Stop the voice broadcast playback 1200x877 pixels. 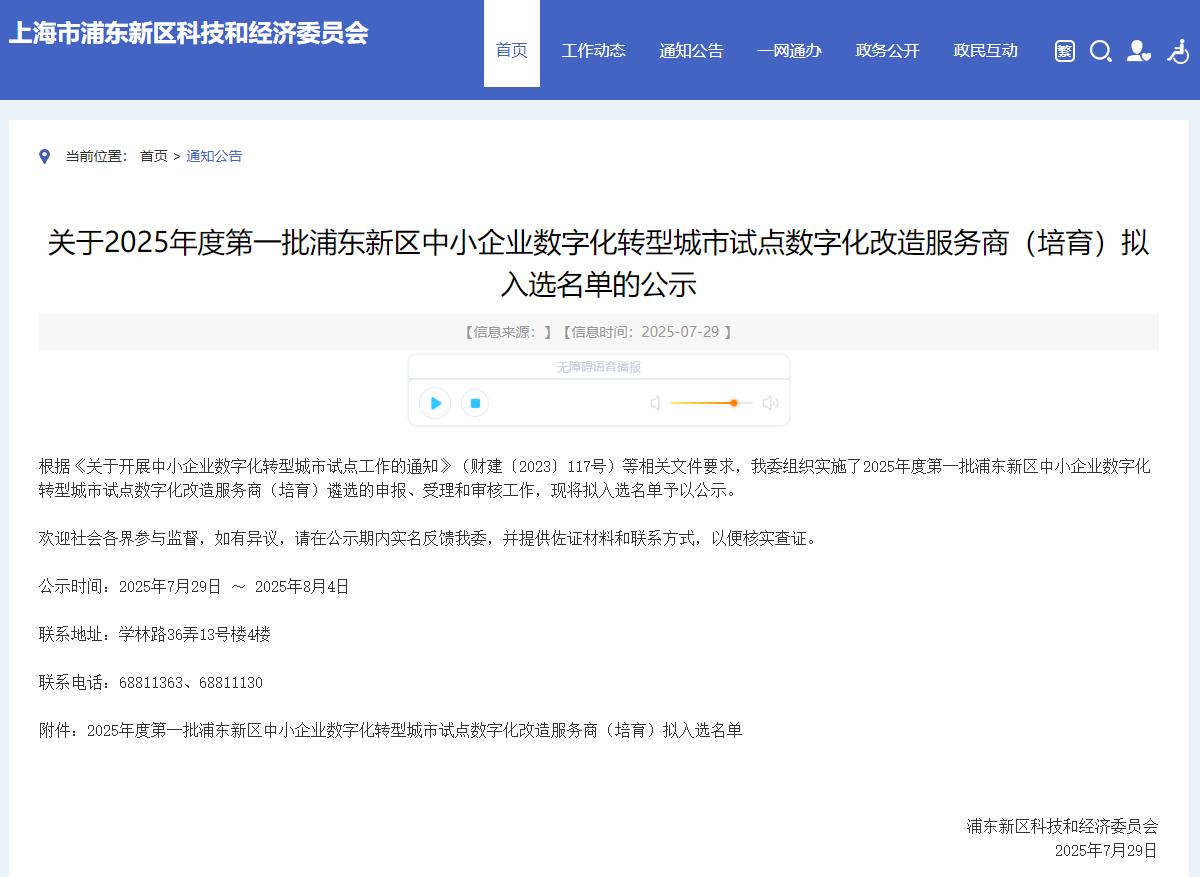(x=475, y=403)
